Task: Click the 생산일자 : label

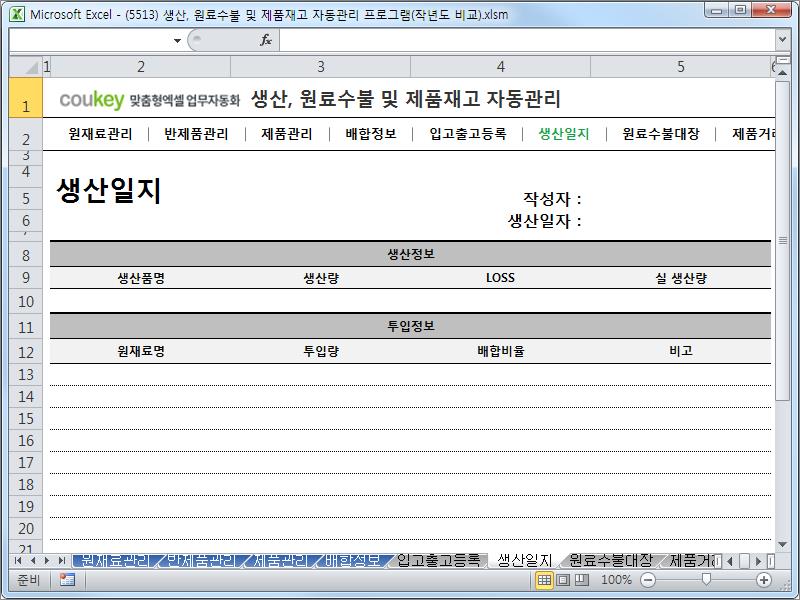Action: click(544, 221)
